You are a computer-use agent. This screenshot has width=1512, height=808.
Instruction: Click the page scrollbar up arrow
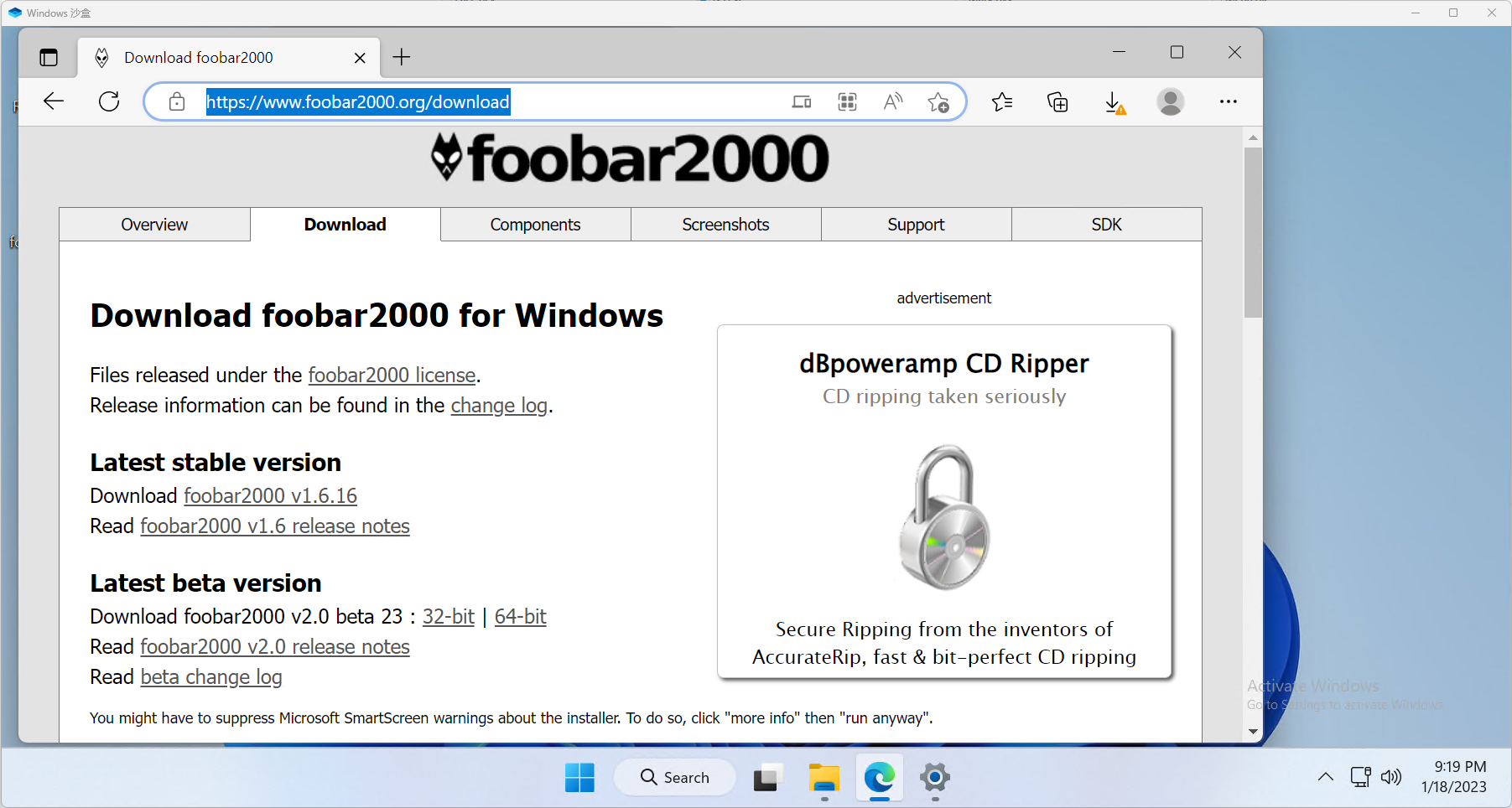coord(1253,137)
